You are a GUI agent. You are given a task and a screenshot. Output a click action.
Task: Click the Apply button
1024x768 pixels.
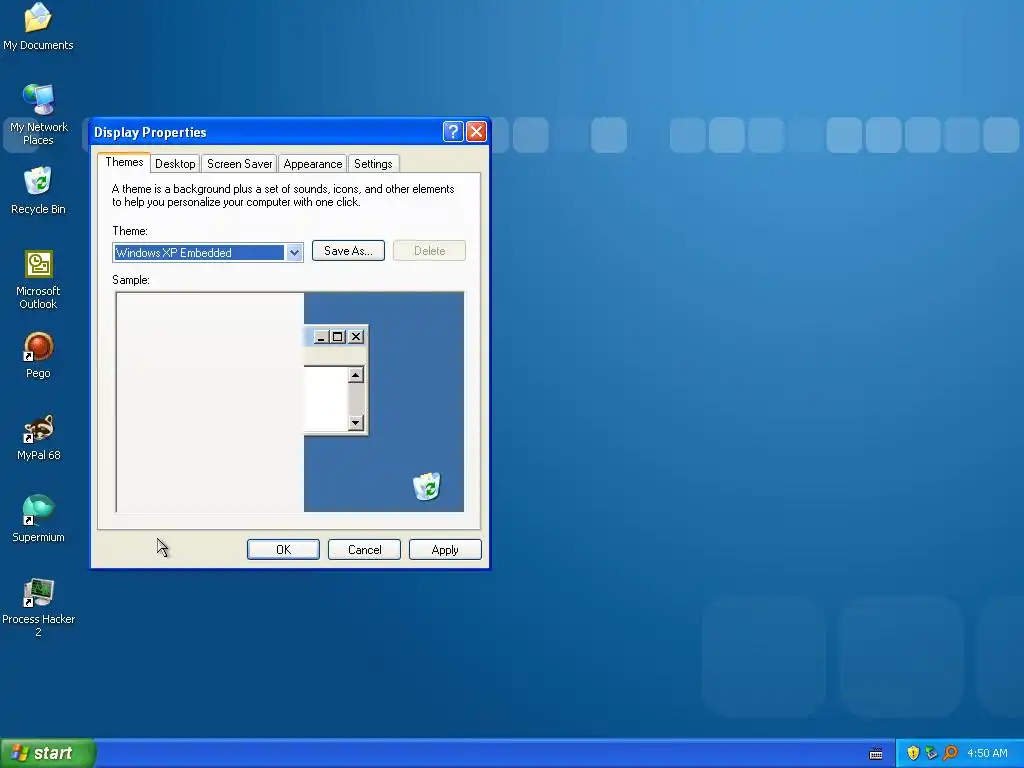[445, 550]
